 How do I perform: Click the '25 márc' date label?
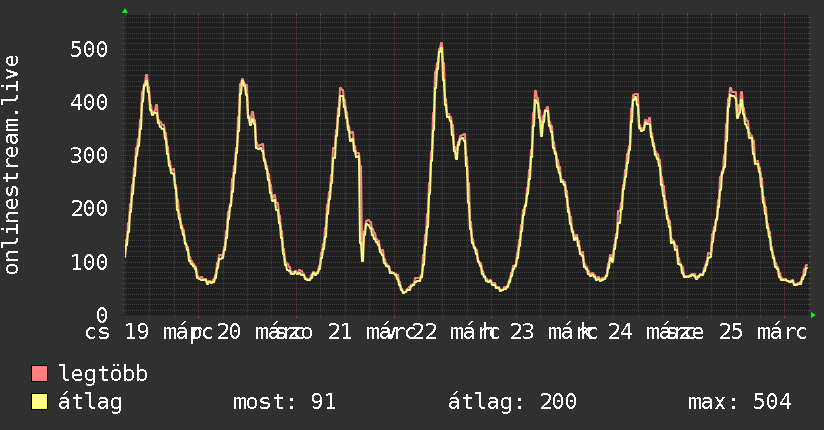pyautogui.click(x=763, y=332)
